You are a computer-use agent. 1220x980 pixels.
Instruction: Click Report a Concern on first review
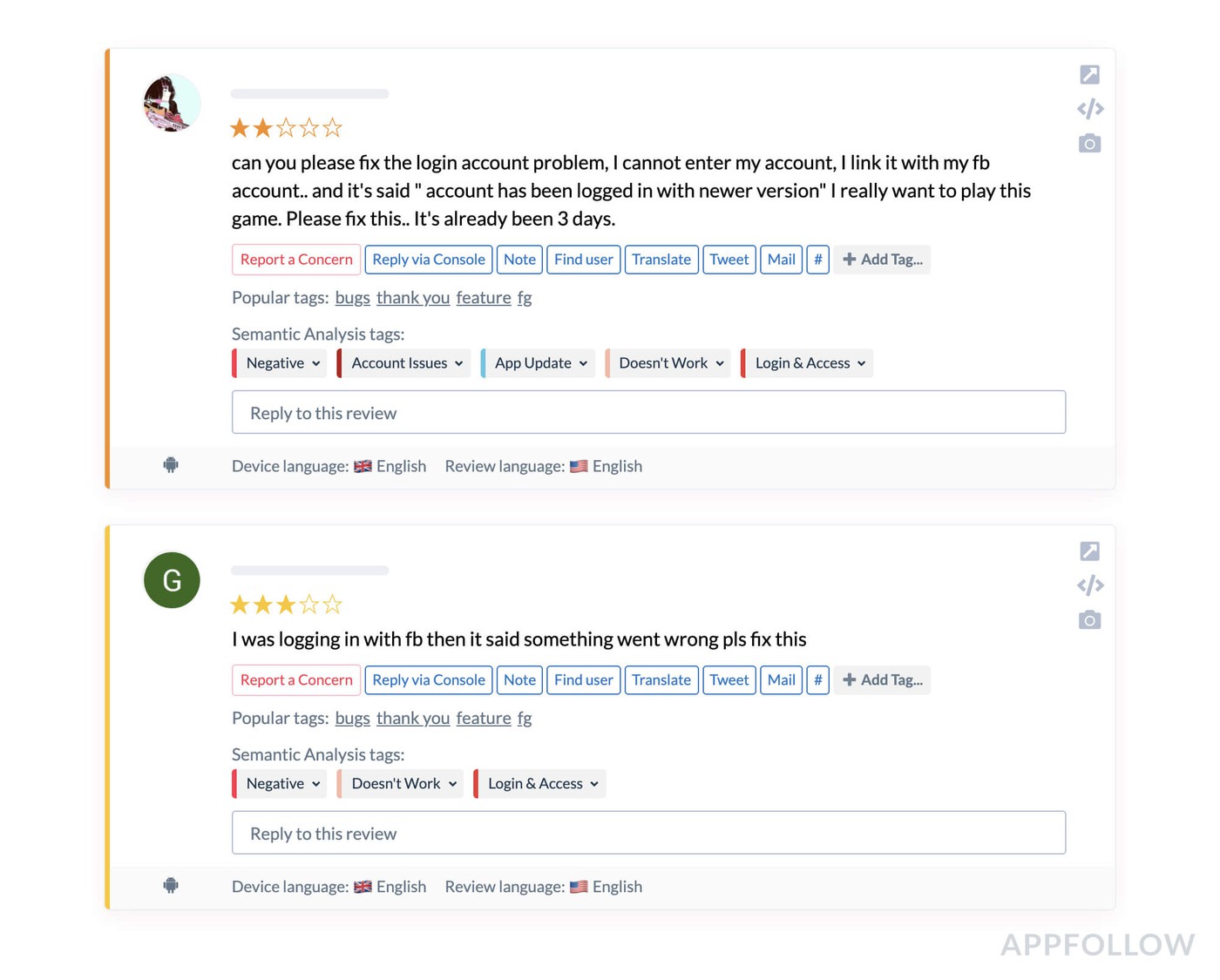click(x=296, y=260)
